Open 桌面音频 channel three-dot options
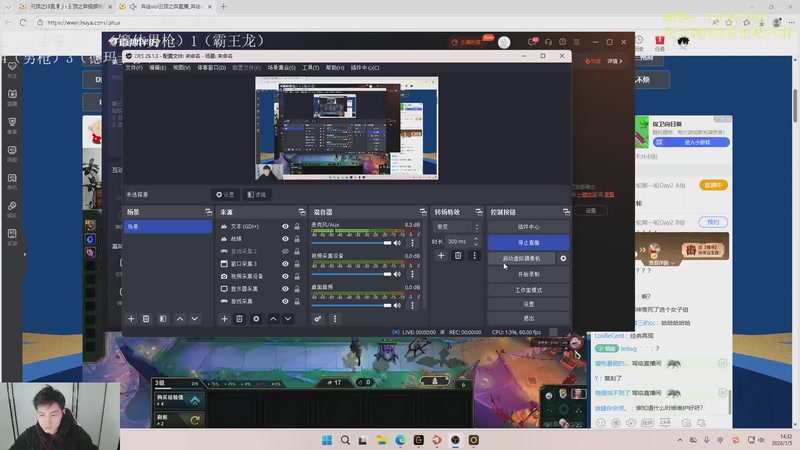800x450 pixels. tap(412, 305)
